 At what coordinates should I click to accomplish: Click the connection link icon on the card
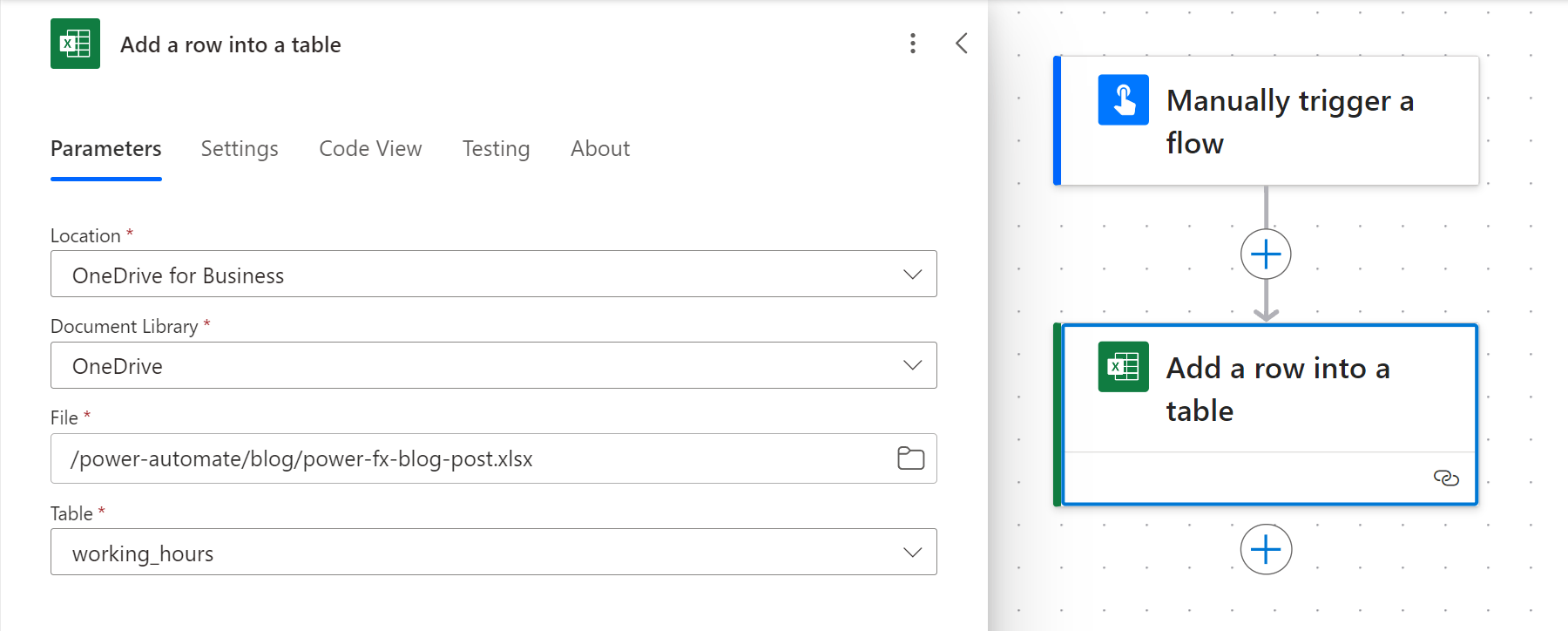point(1445,478)
